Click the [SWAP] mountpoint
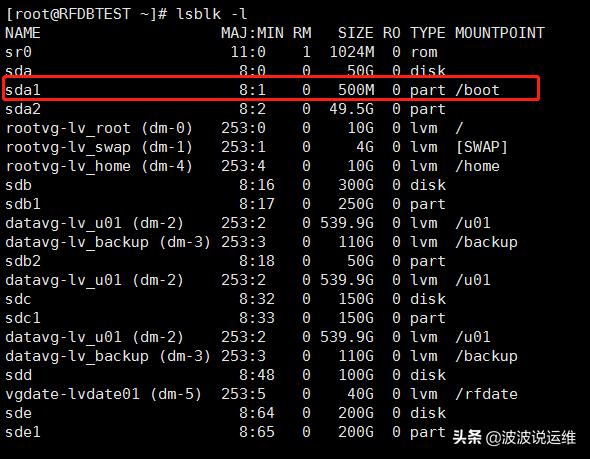Screen dimensions: 590x459 tap(482, 147)
